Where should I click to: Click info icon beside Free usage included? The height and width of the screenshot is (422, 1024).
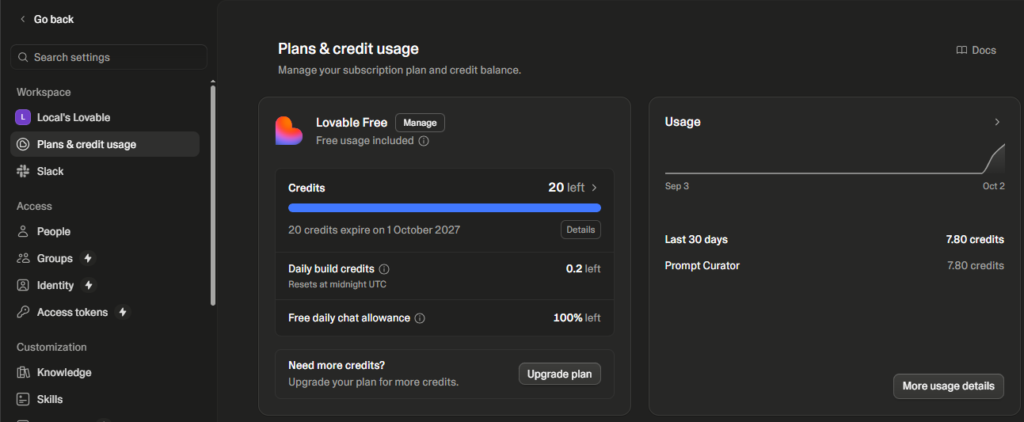(423, 141)
